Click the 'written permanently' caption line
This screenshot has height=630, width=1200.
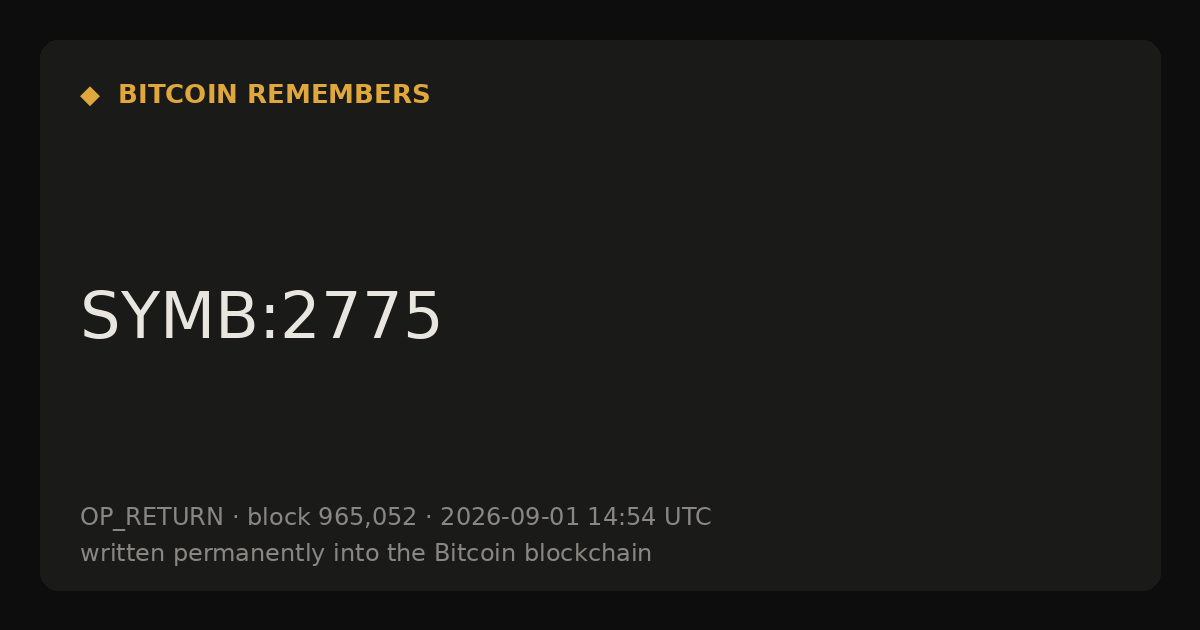coord(366,554)
